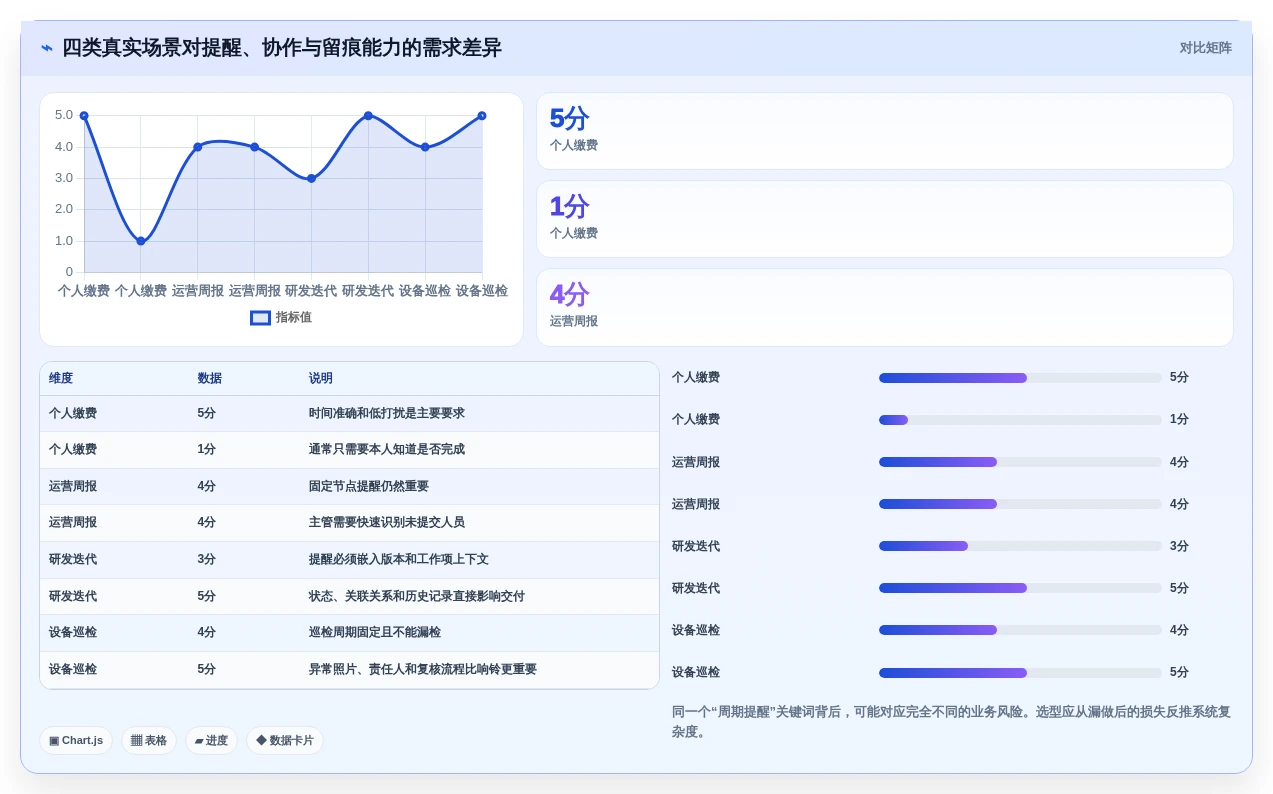Image resolution: width=1273 pixels, height=794 pixels.
Task: Click the chart data point at value 1.0
Action: (141, 241)
